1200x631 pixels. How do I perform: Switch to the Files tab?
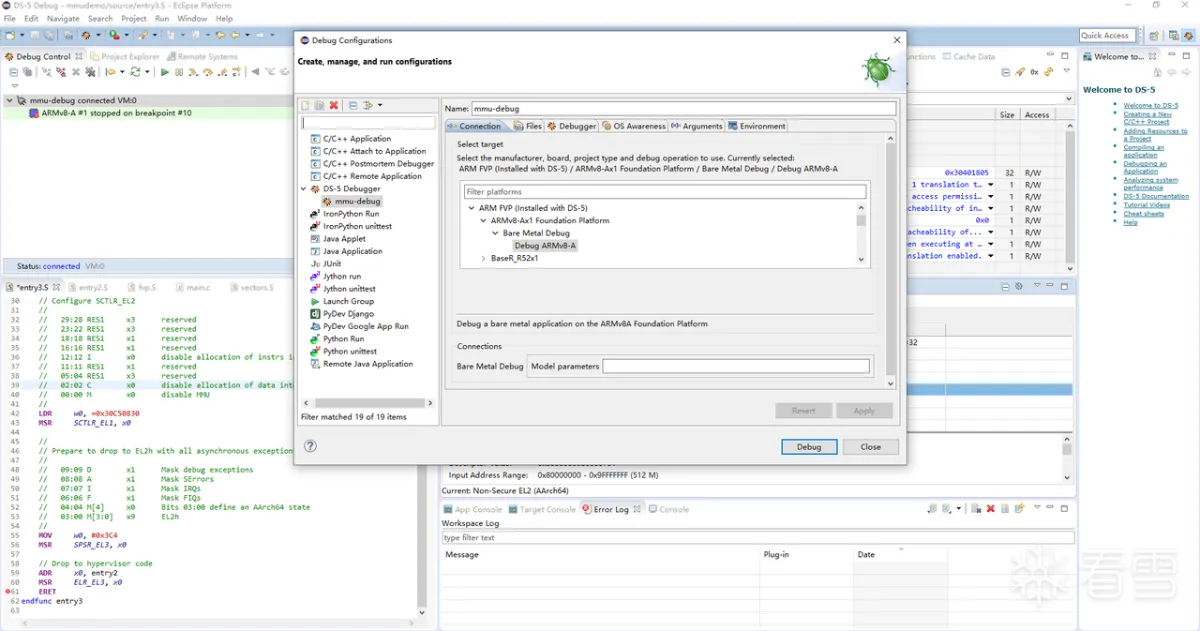pos(527,126)
